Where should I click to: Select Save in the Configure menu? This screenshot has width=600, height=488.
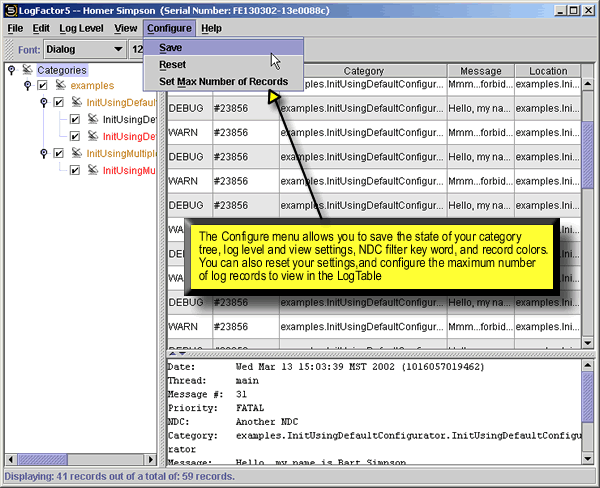[x=170, y=47]
